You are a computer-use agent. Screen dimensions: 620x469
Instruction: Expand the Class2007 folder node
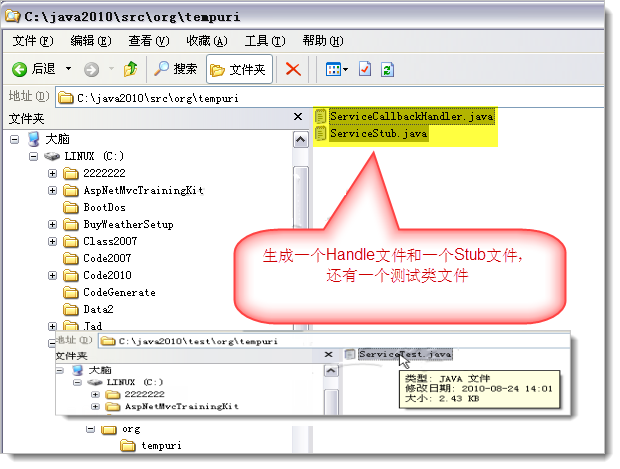pos(52,241)
